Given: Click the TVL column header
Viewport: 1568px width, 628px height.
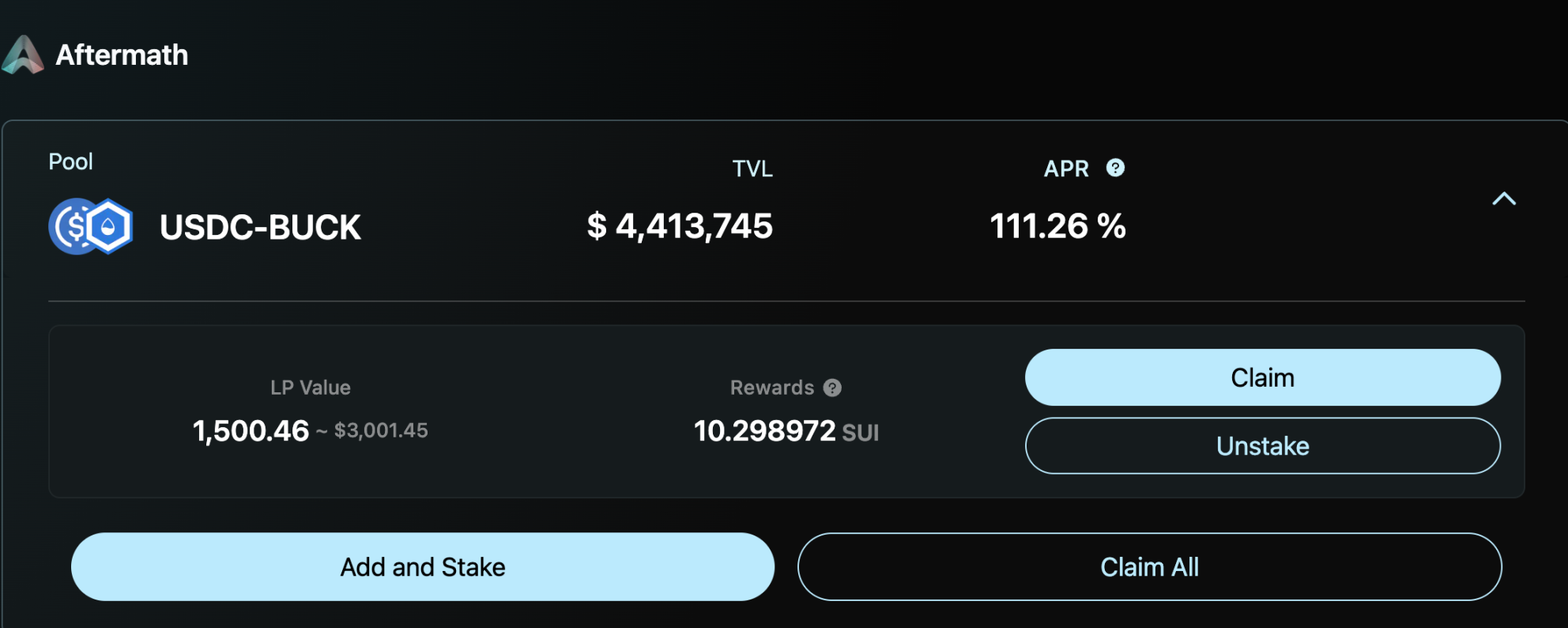Looking at the screenshot, I should [x=752, y=168].
